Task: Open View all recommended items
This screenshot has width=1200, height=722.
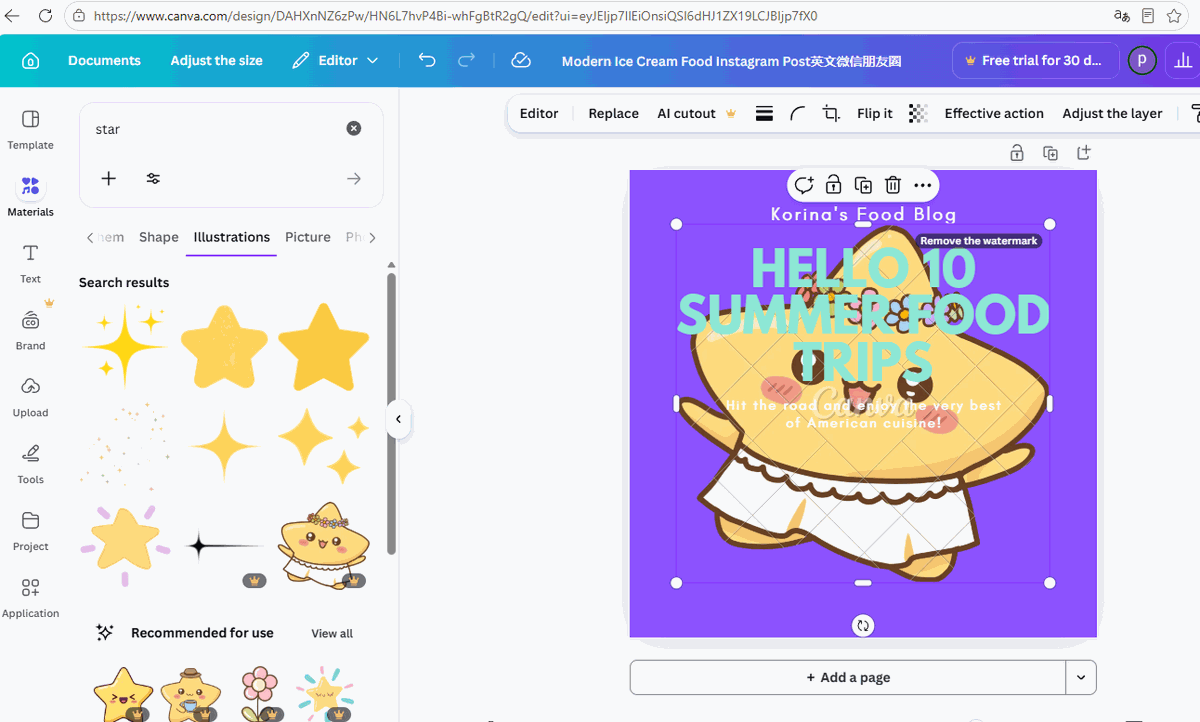Action: 332,633
